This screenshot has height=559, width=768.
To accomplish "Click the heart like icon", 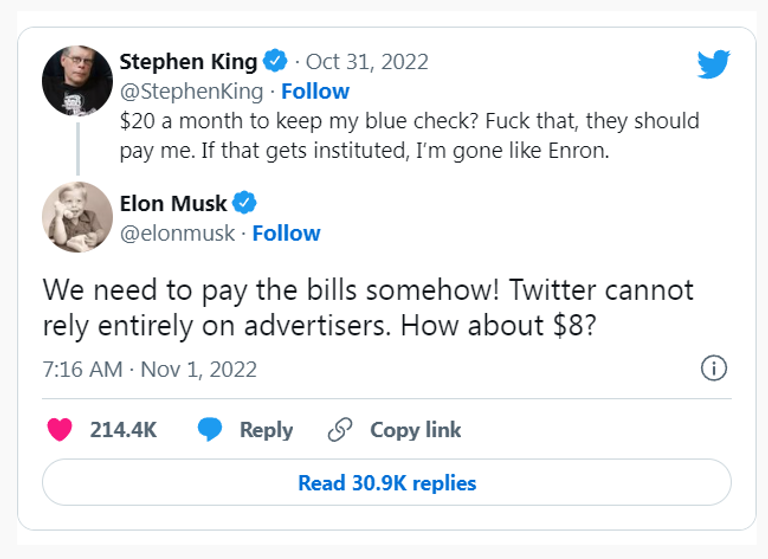I will click(x=61, y=430).
